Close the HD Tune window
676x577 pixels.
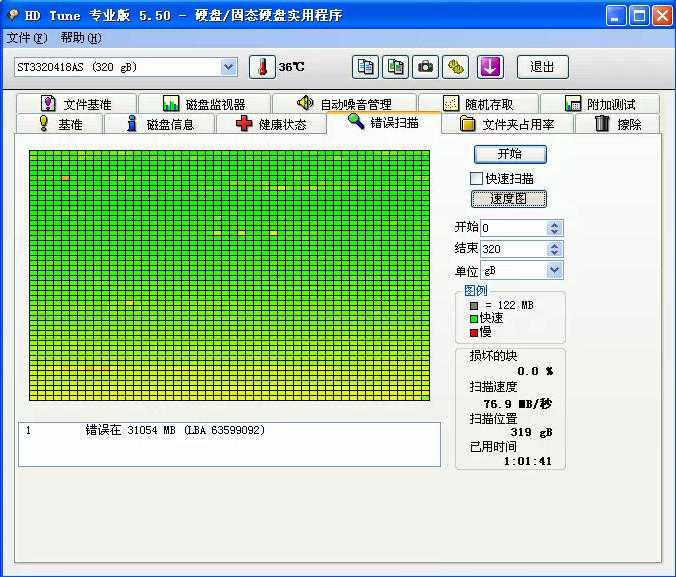662,16
